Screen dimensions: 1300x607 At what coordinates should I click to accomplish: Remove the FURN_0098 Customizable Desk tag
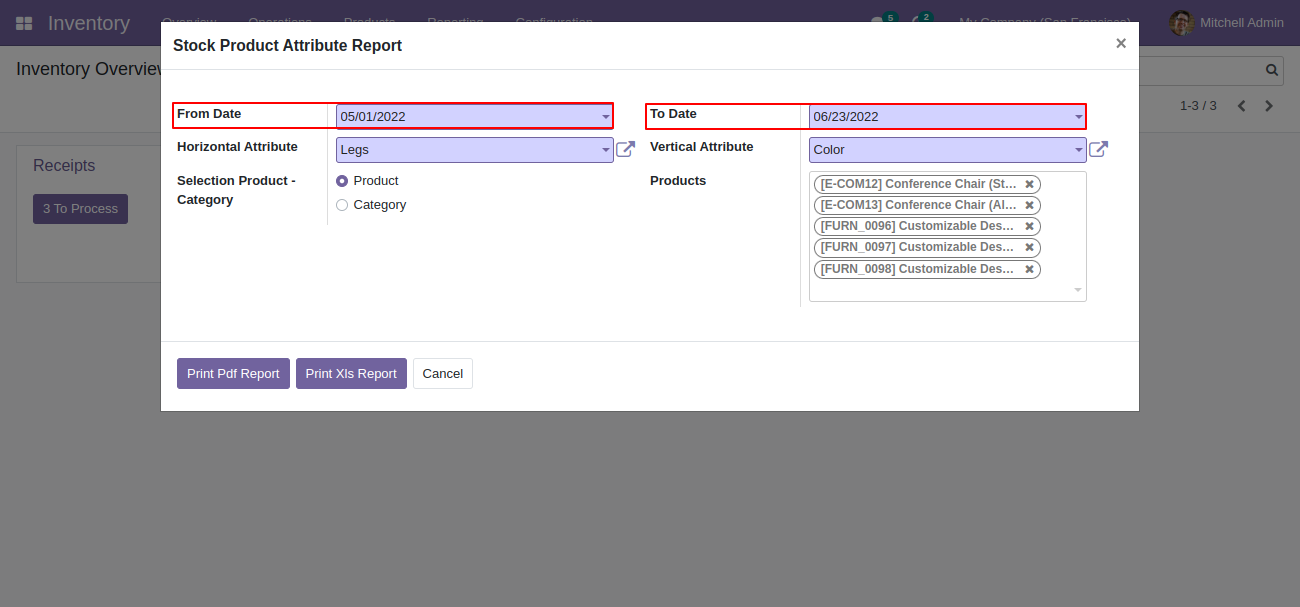point(1029,269)
